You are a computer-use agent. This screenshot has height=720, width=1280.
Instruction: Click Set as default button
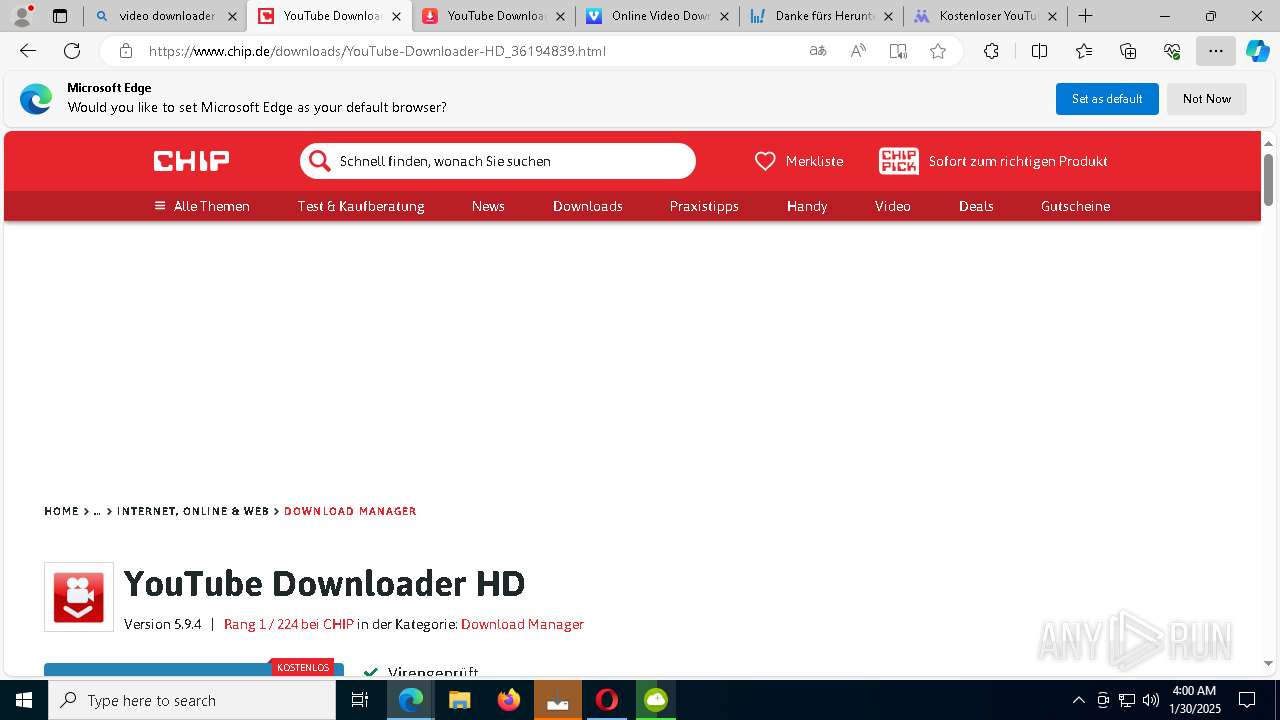[x=1107, y=99]
